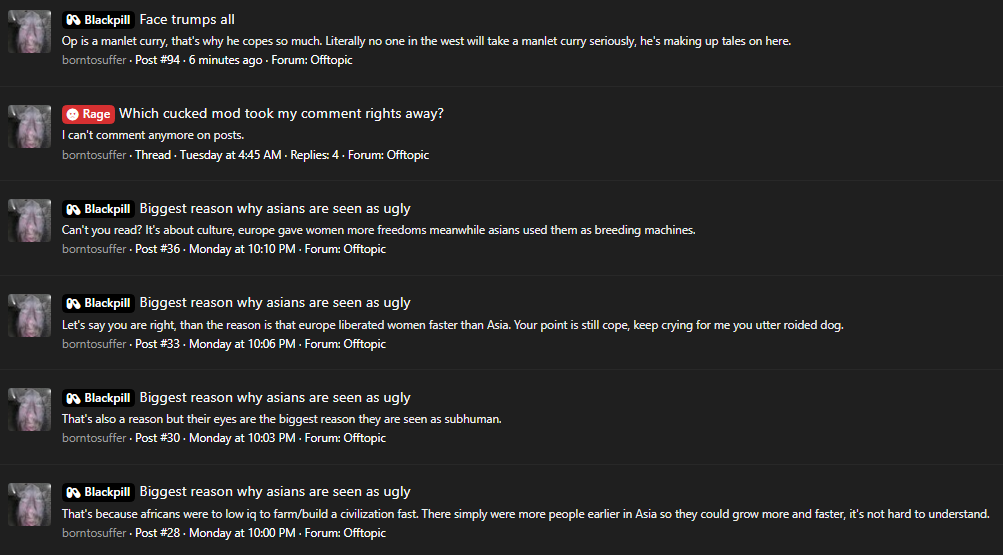Click the Blackpill badge on the Post #33 result
The width and height of the screenshot is (1003, 555).
point(98,303)
